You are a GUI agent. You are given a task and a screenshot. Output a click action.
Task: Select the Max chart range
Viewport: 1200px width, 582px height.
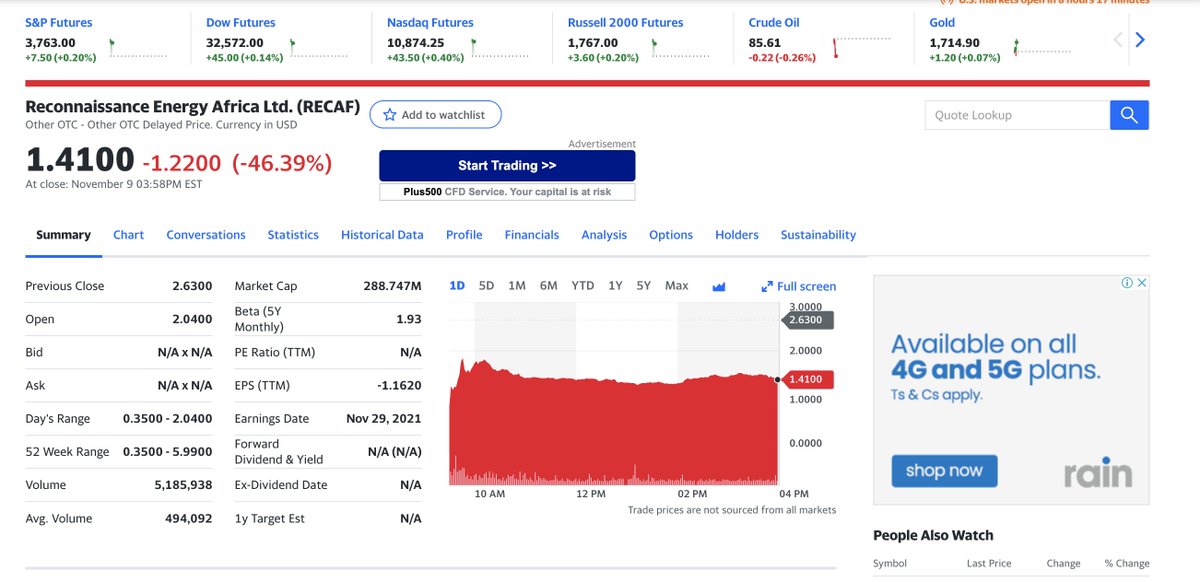point(677,286)
